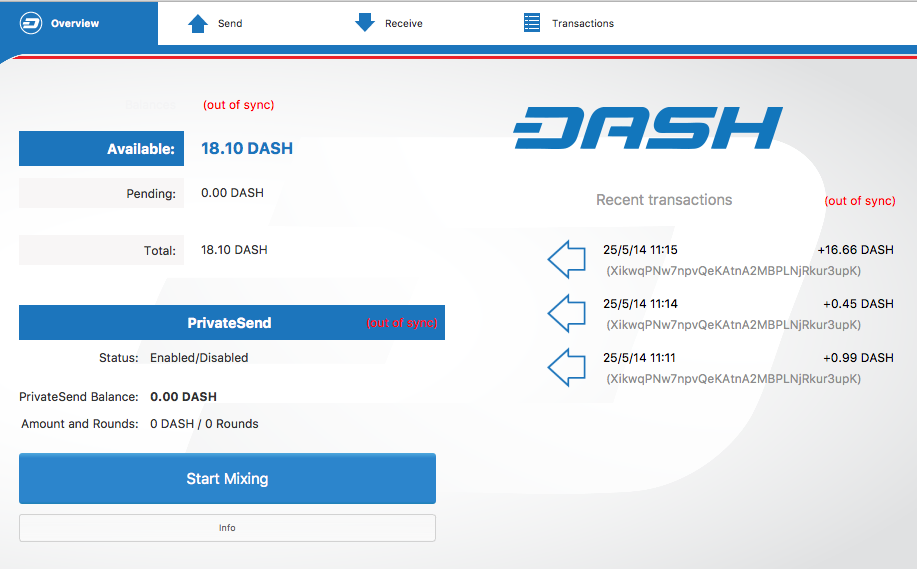Image resolution: width=917 pixels, height=569 pixels.
Task: Click the 0 DASH / 0 Rounds value
Action: (204, 424)
